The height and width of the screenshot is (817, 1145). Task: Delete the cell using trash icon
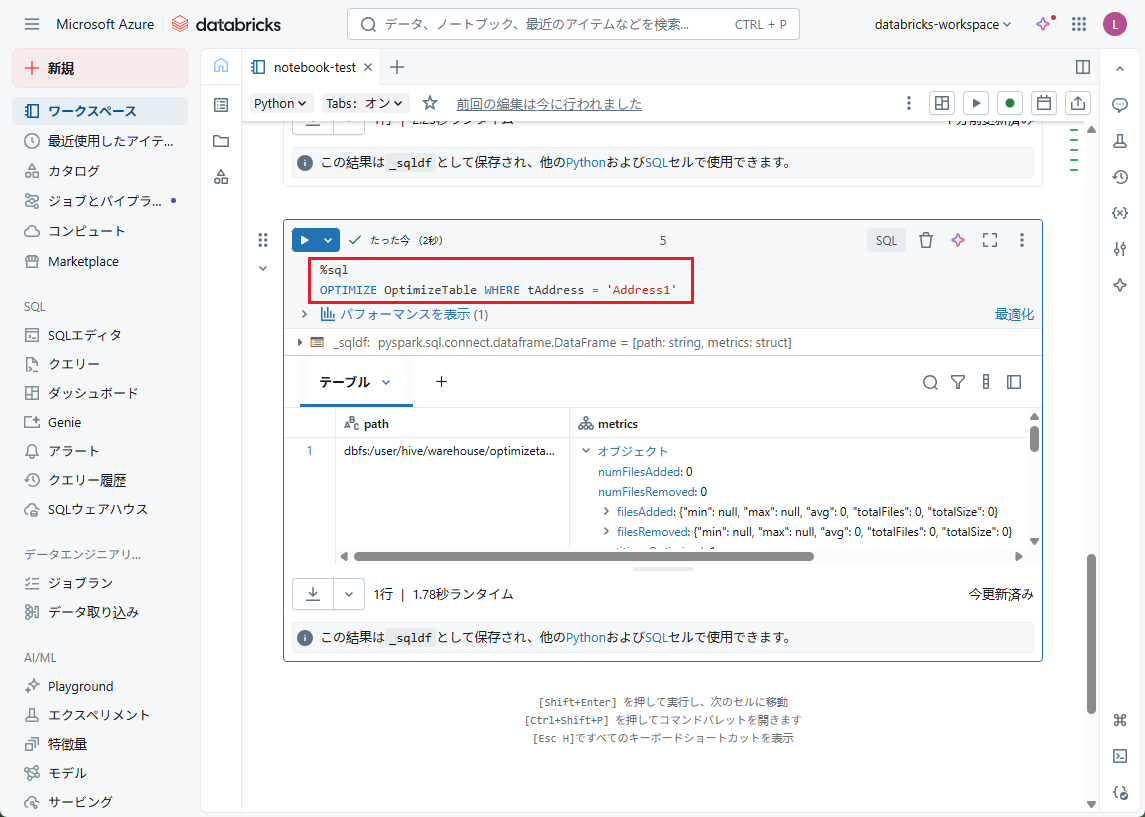coord(926,240)
